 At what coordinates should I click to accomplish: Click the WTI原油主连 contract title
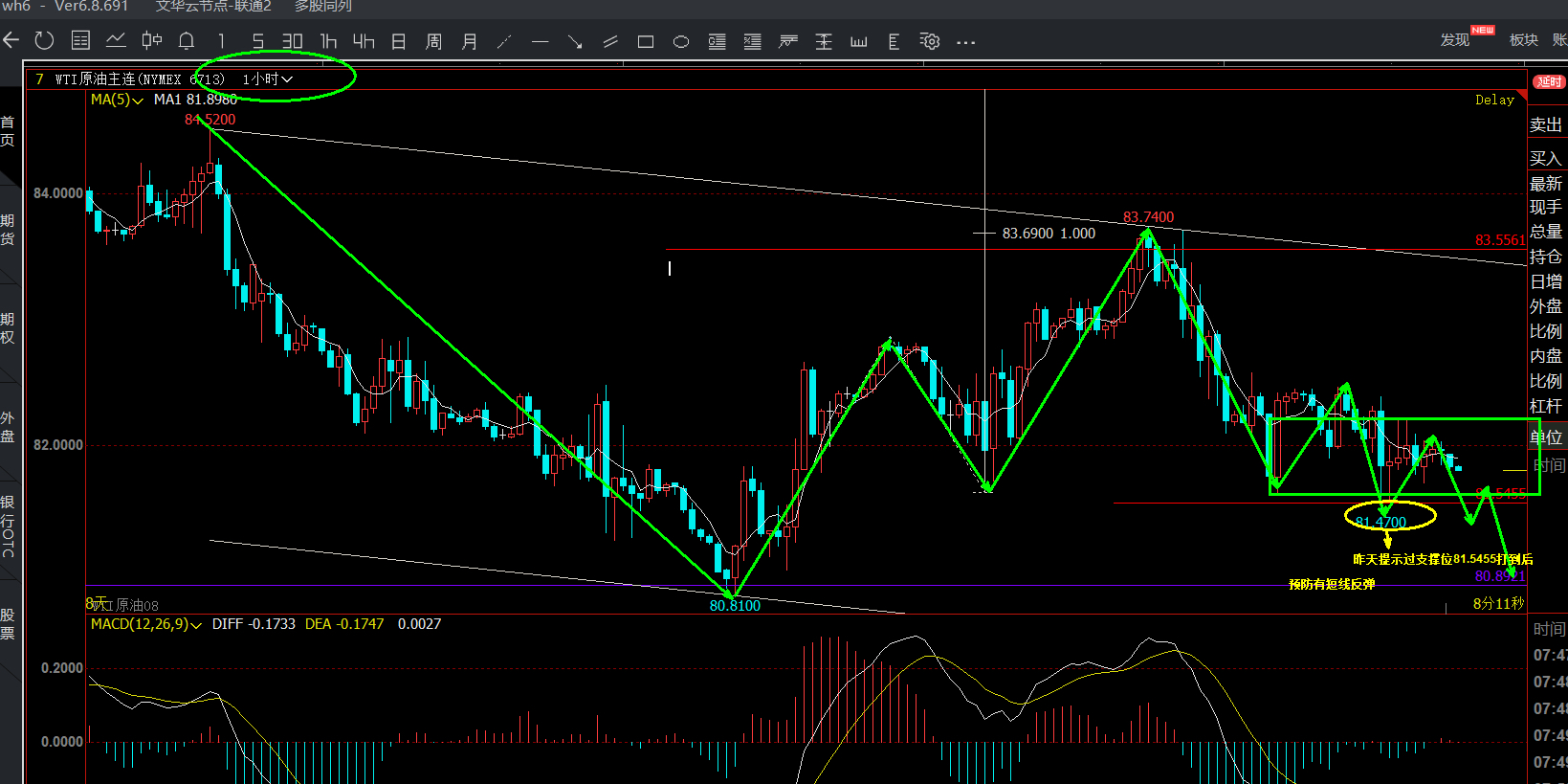click(140, 79)
